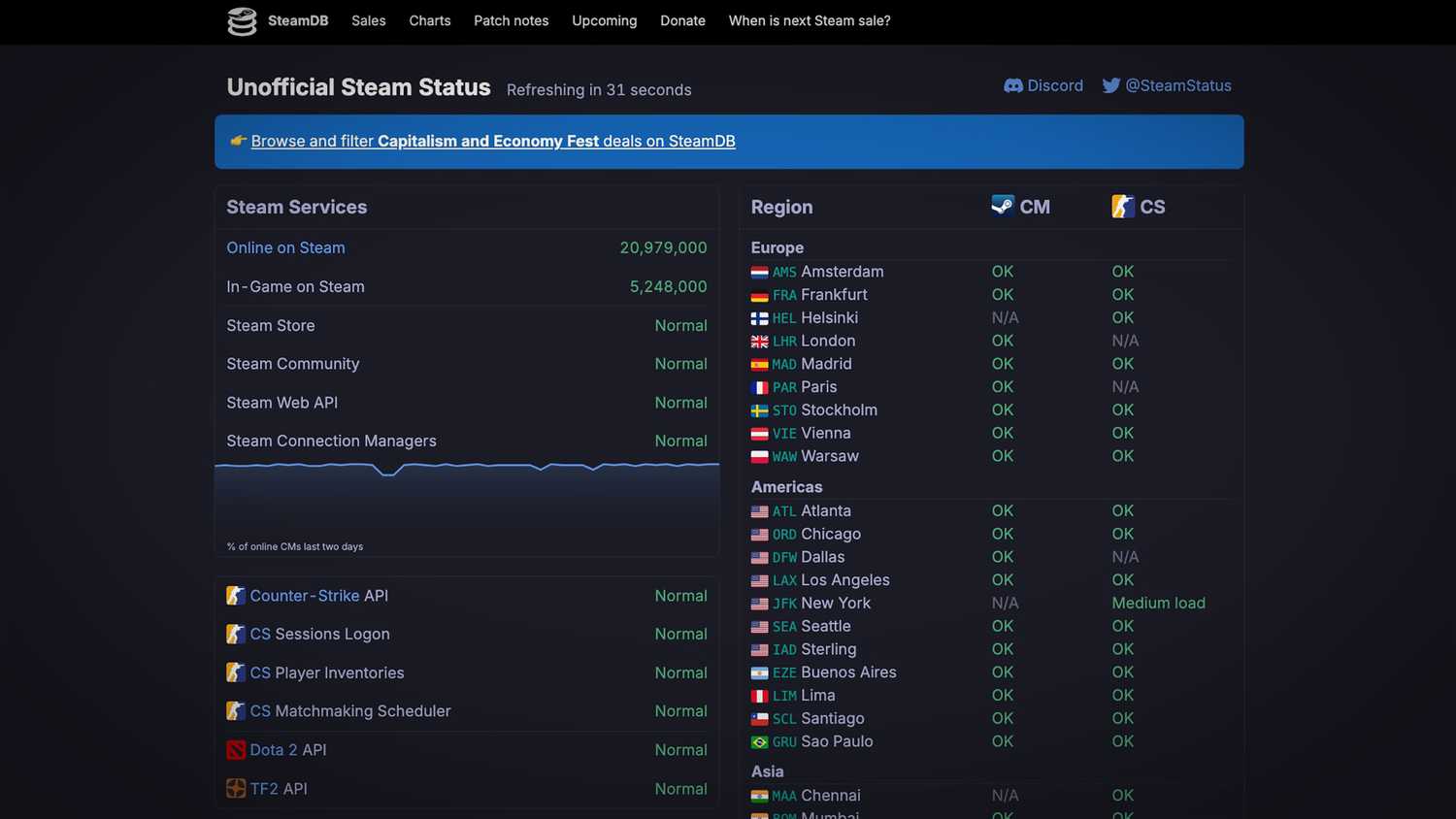Click the SteamDB database logo icon
Image resolution: width=1456 pixels, height=819 pixels.
tap(242, 20)
